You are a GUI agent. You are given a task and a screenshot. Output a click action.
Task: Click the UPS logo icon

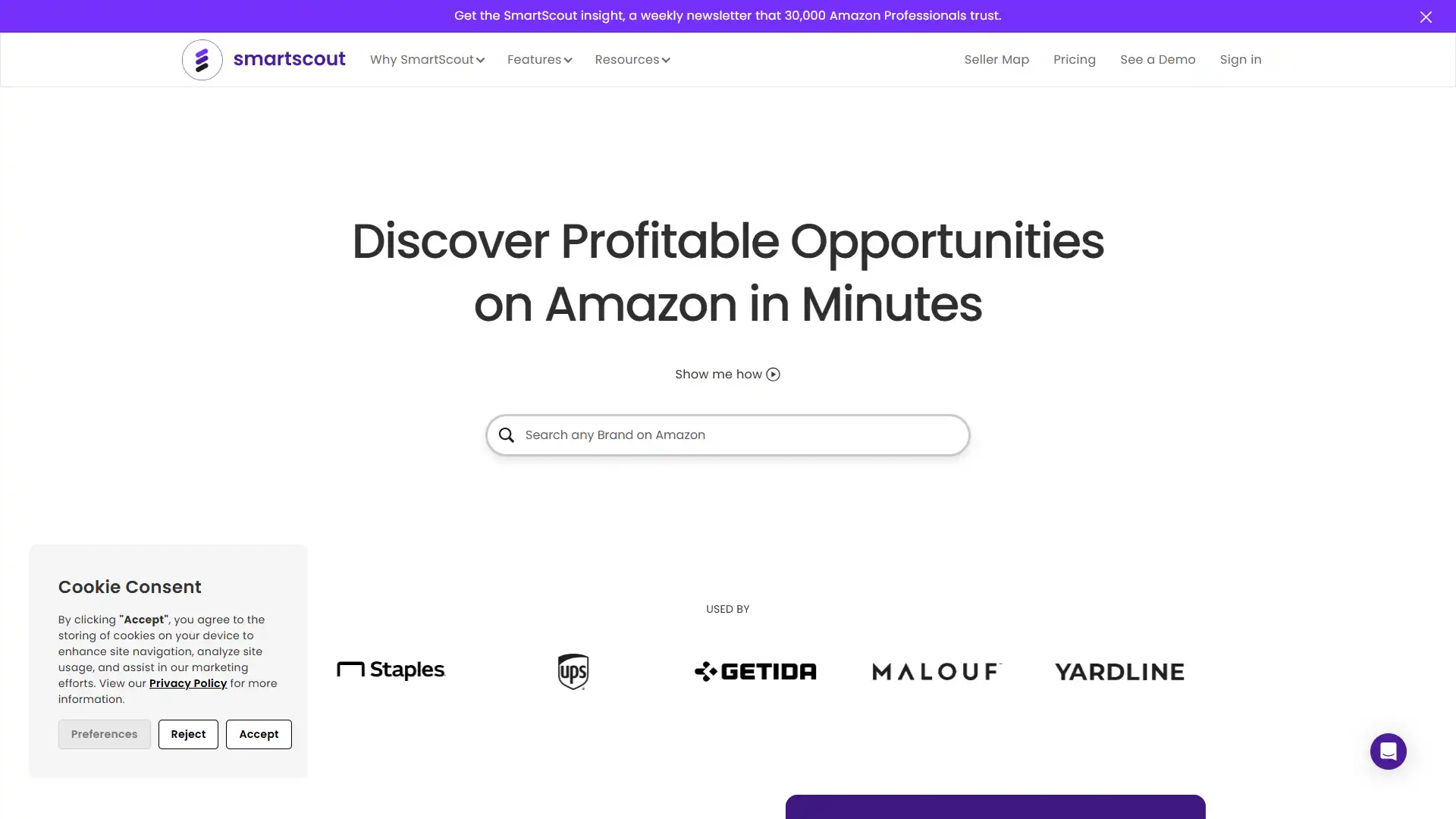click(x=572, y=670)
